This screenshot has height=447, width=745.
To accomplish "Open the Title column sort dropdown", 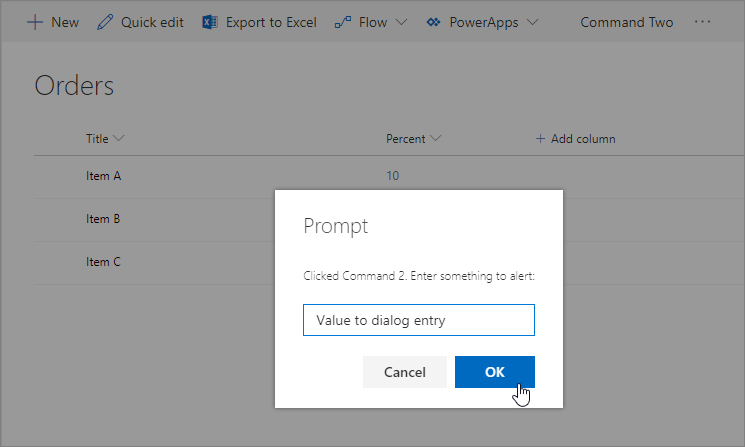I will coord(119,139).
